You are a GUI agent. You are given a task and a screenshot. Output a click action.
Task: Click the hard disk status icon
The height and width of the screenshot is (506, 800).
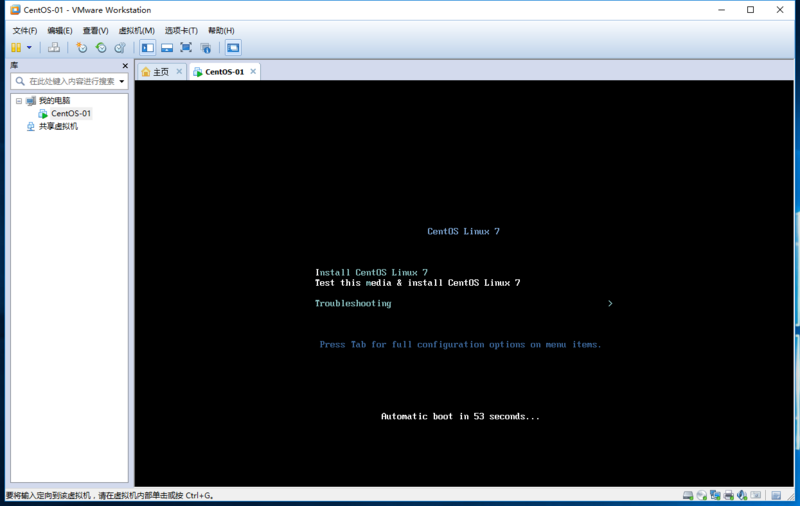coord(688,495)
